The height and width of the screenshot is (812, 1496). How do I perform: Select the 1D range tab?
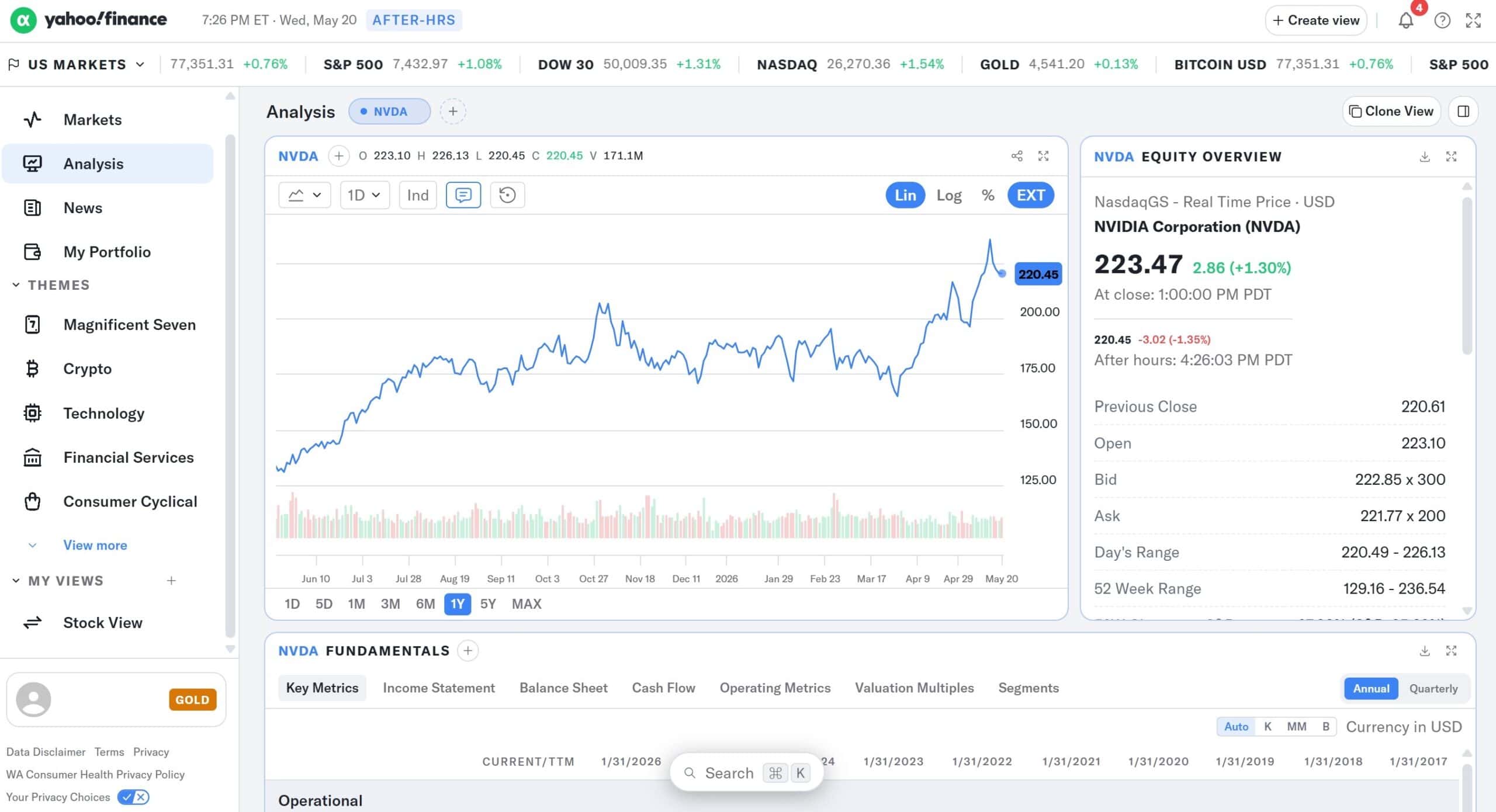tap(292, 604)
